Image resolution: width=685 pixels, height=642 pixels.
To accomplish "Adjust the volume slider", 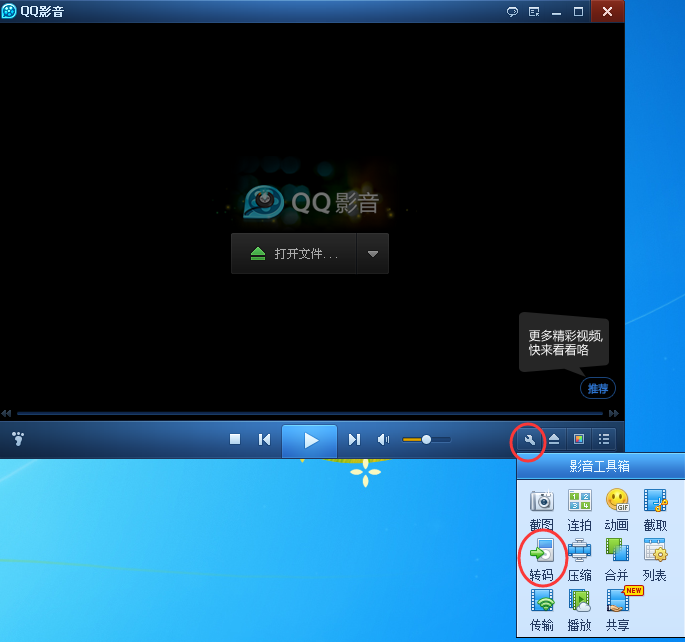I will pos(426,439).
